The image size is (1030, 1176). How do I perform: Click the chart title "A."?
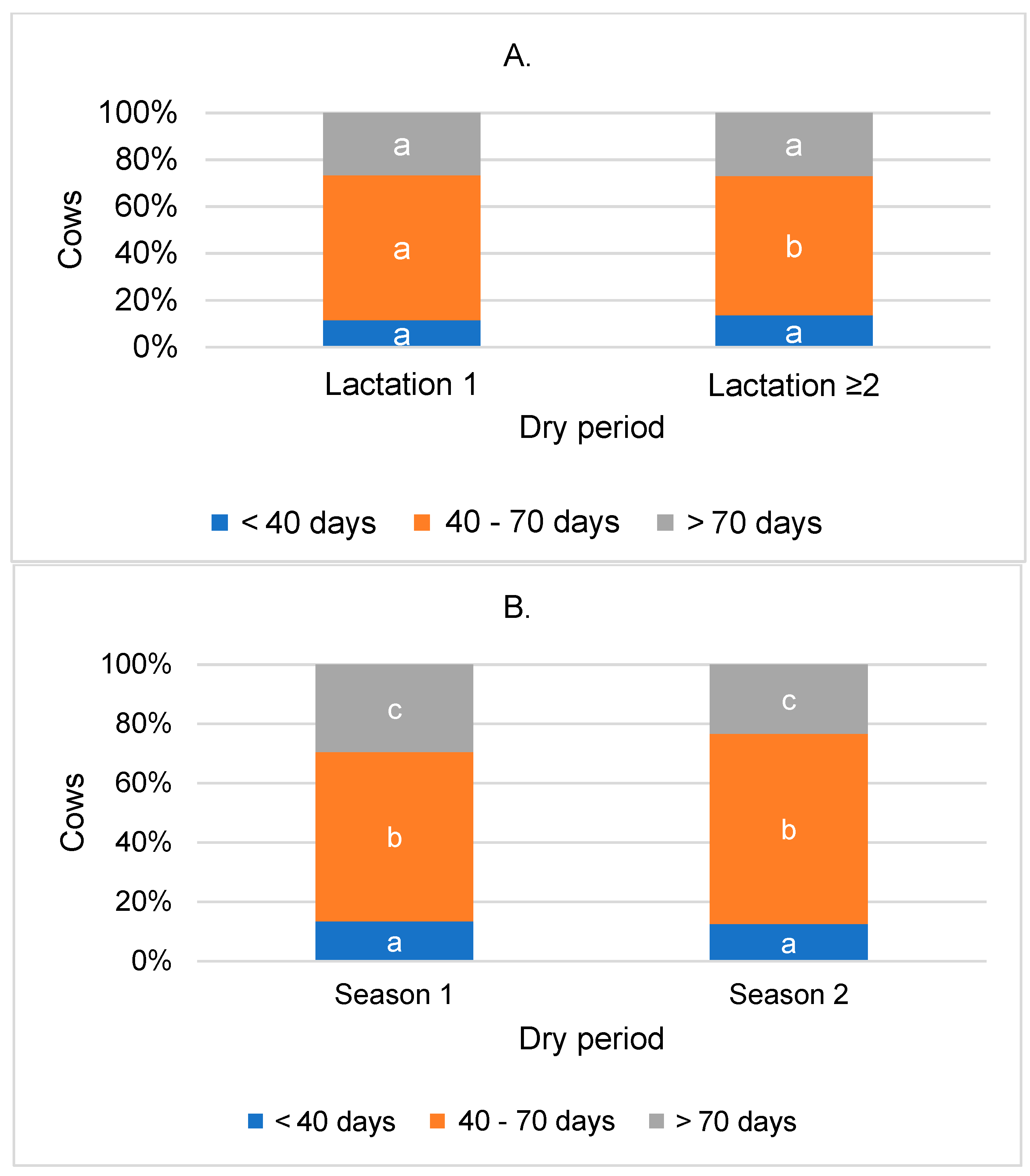[517, 56]
